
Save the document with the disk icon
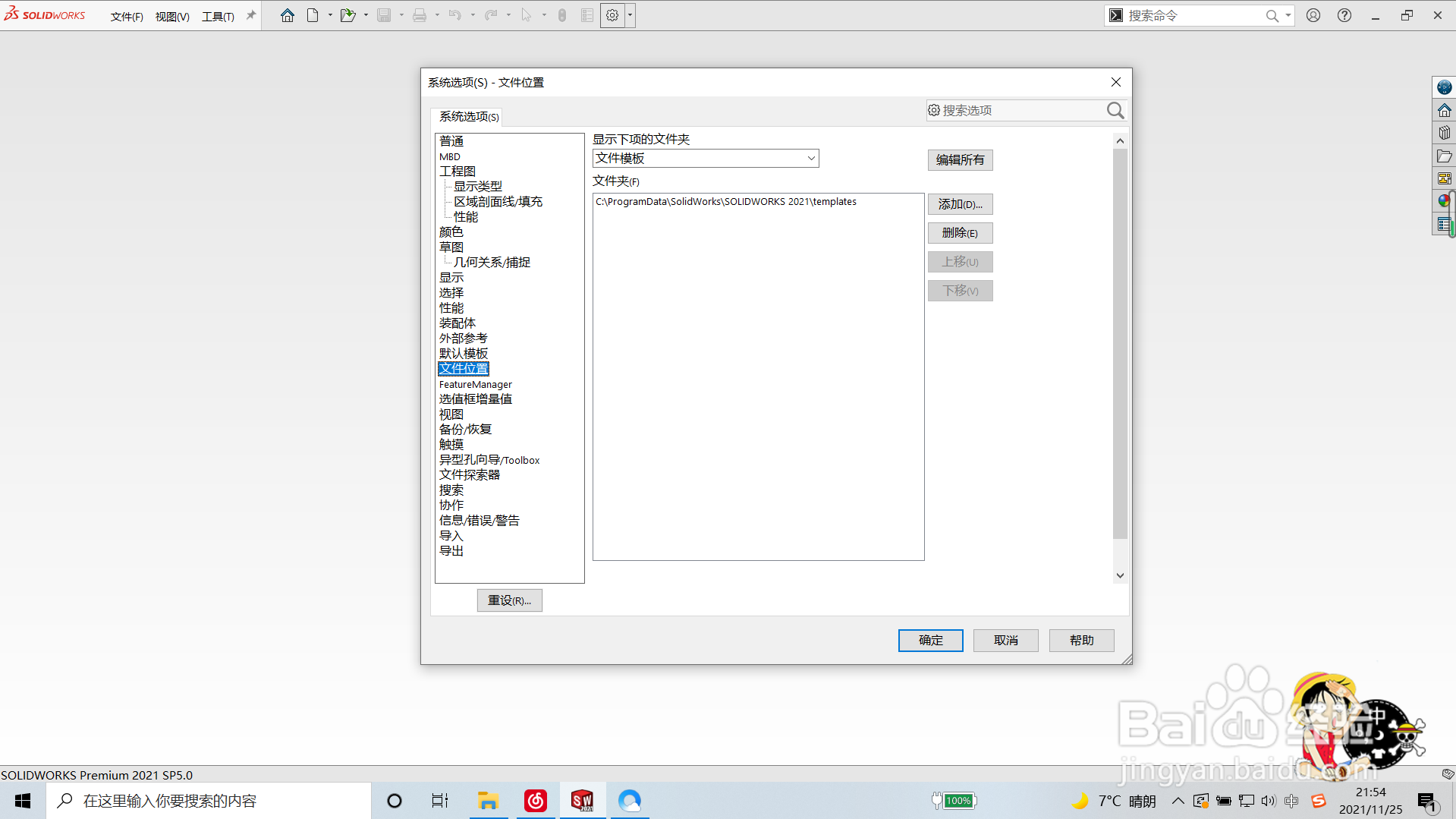384,15
